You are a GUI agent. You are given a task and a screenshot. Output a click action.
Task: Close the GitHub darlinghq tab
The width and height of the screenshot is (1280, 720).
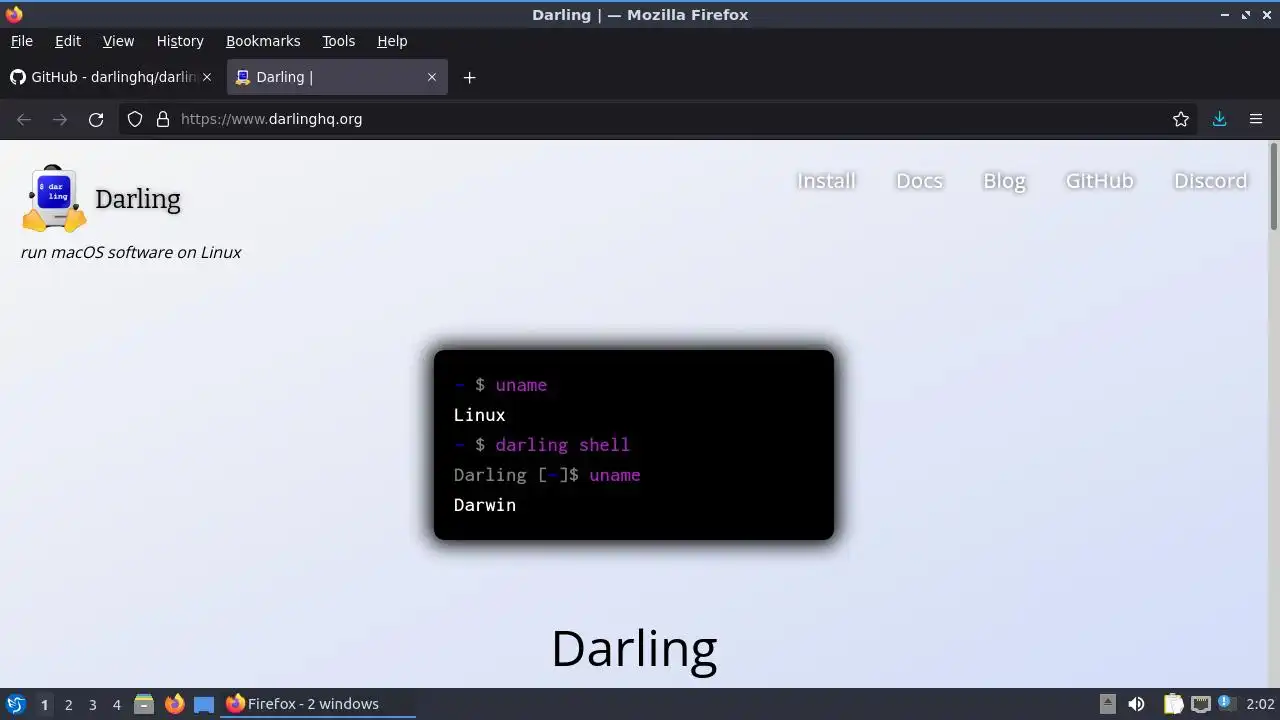pos(207,77)
